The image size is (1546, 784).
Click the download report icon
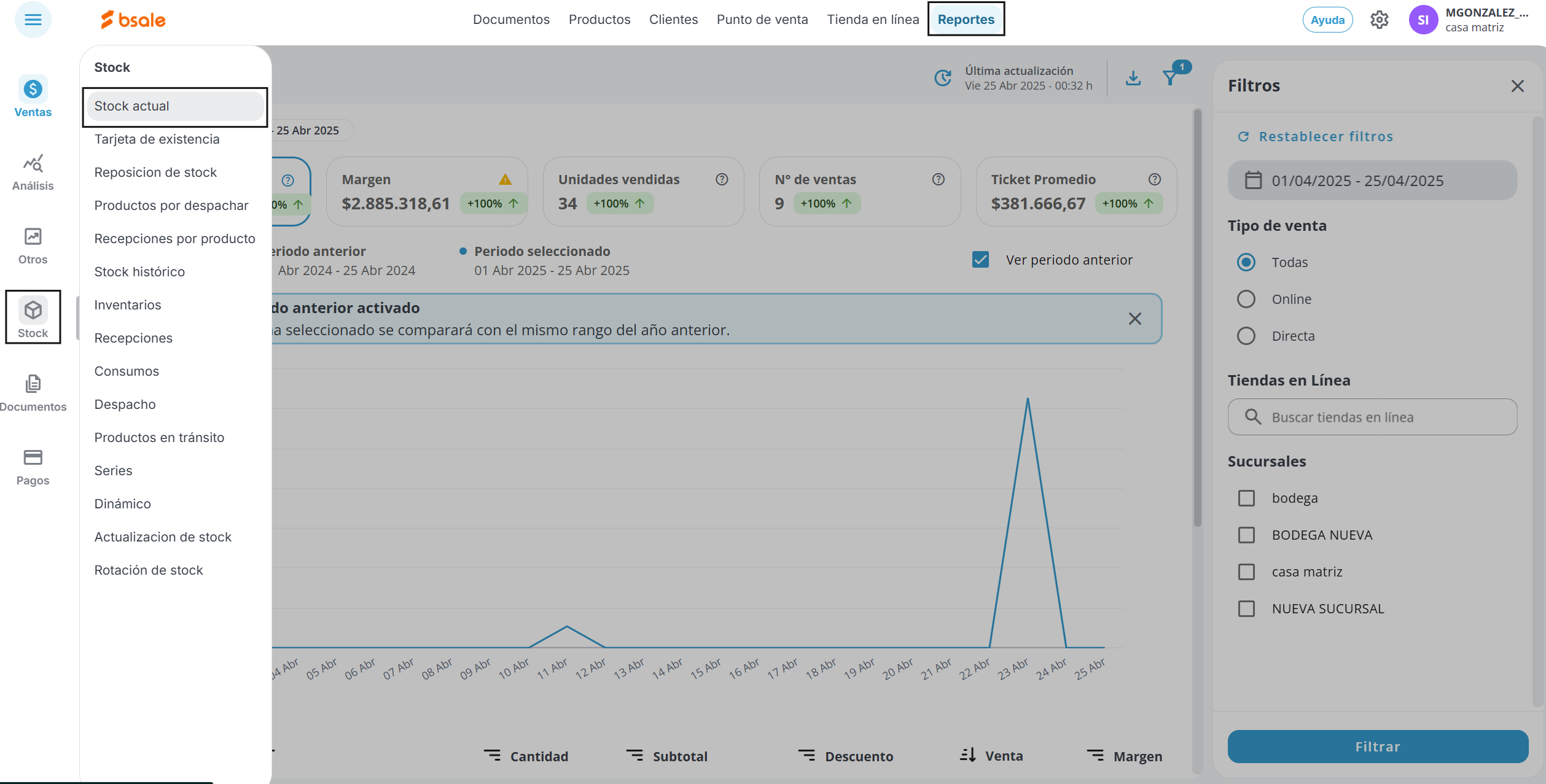click(x=1133, y=79)
